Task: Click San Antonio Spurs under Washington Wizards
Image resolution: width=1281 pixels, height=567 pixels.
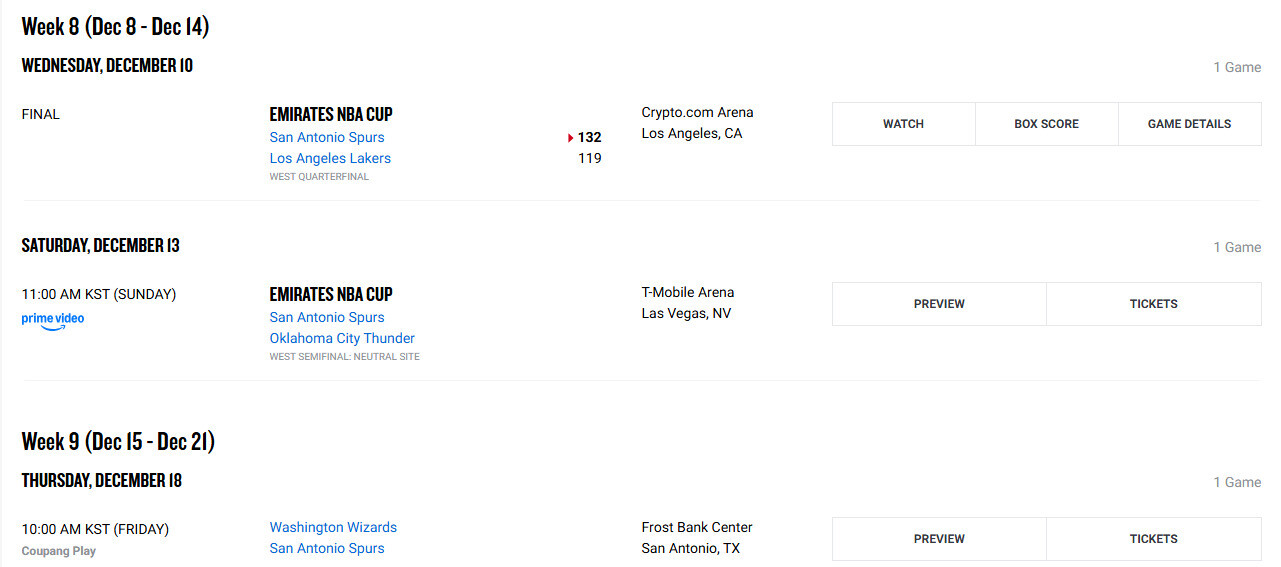Action: [x=327, y=548]
